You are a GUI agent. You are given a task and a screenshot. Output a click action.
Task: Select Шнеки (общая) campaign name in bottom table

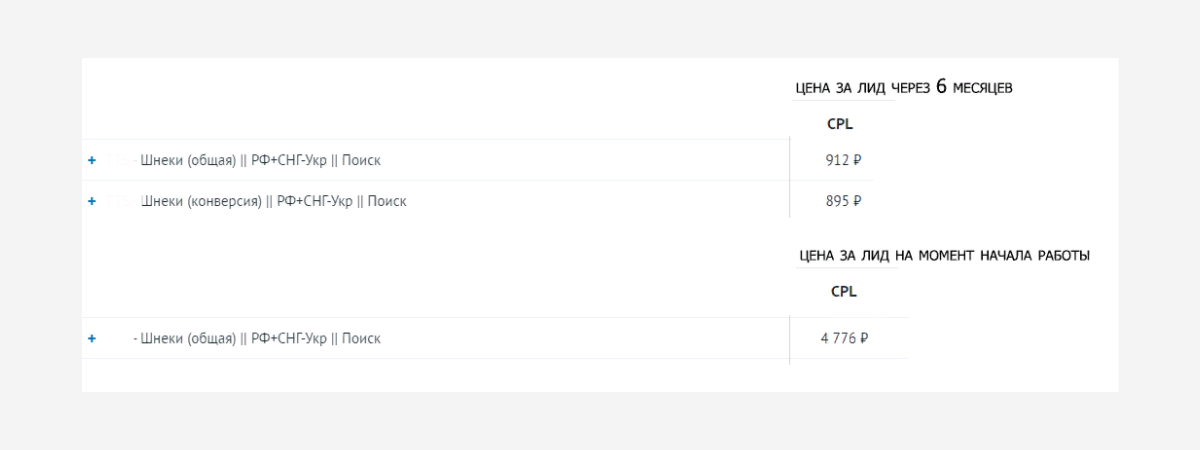[x=257, y=339]
